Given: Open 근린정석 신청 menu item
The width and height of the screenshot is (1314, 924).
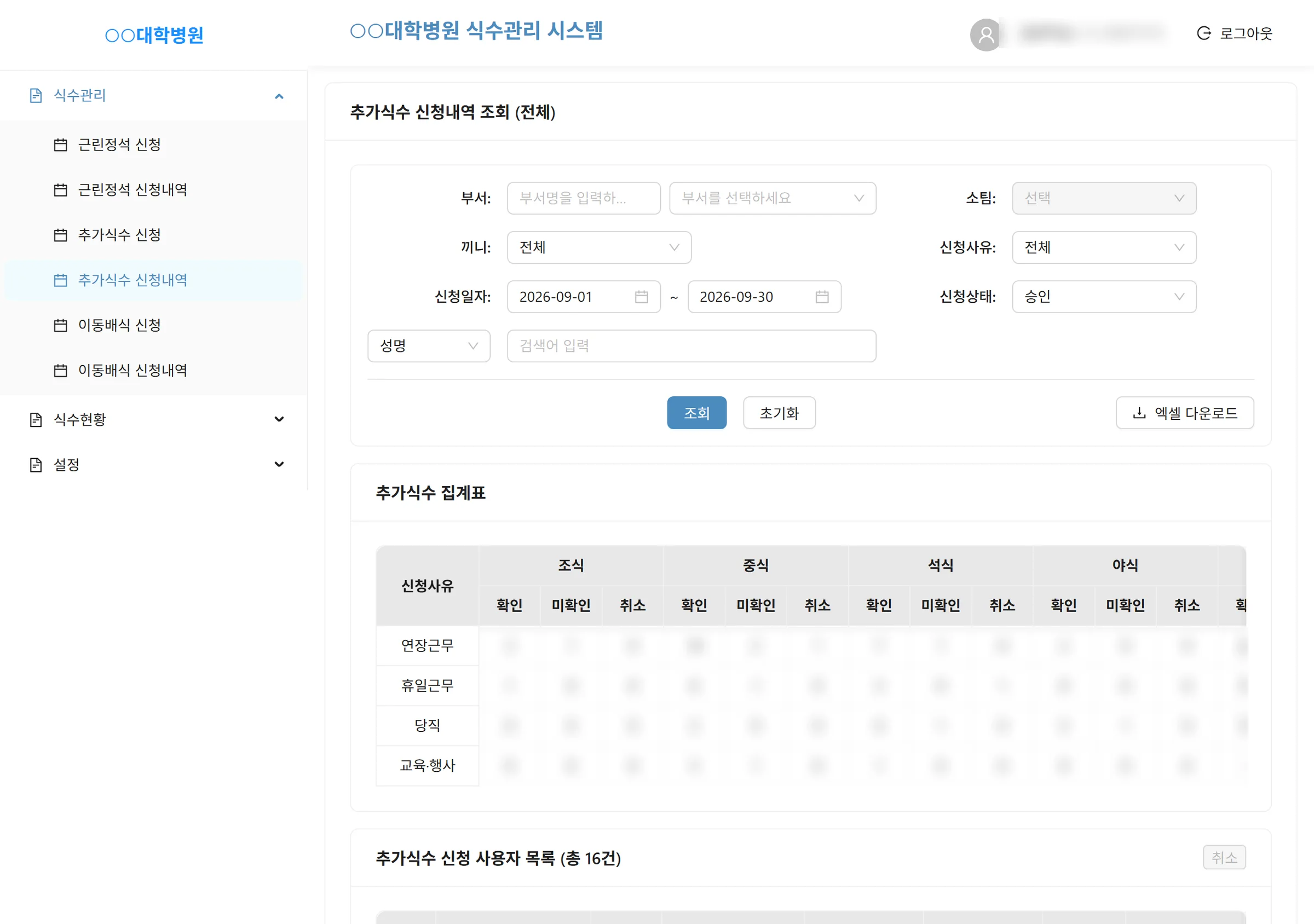Looking at the screenshot, I should coord(153,145).
